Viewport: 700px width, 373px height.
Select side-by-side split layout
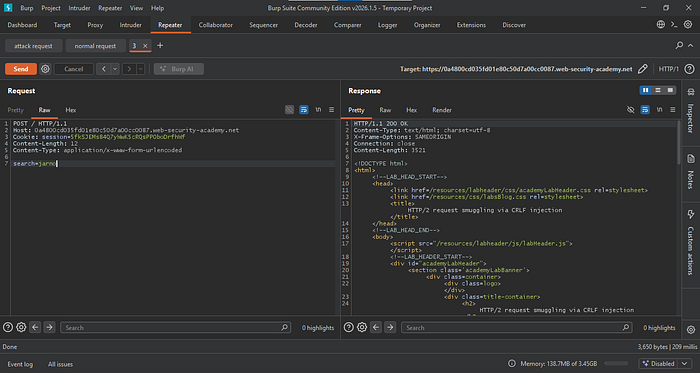coord(645,91)
